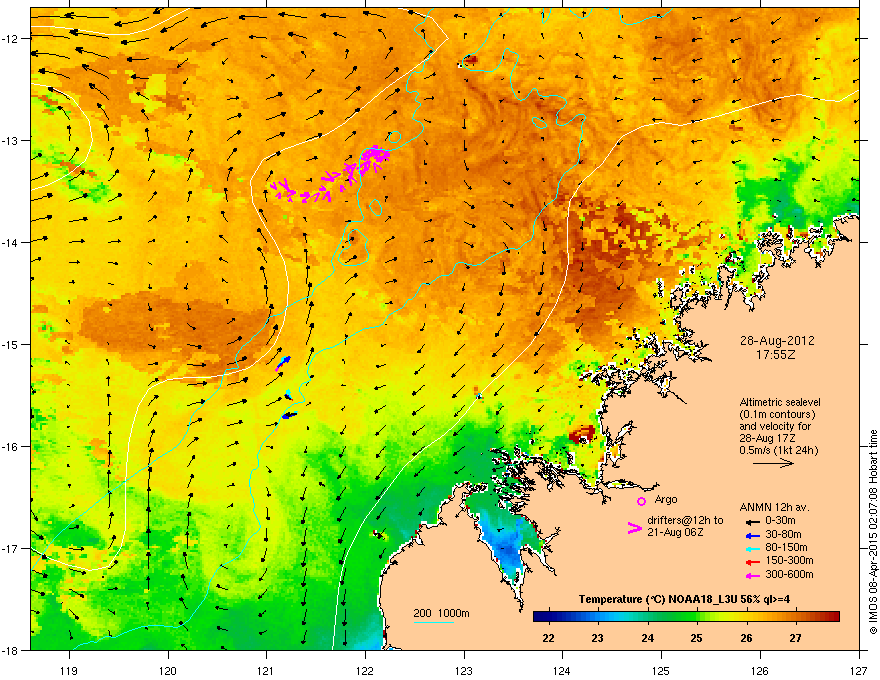The image size is (880, 680).
Task: Click the latitude axis label -15
Action: pyautogui.click(x=10, y=344)
